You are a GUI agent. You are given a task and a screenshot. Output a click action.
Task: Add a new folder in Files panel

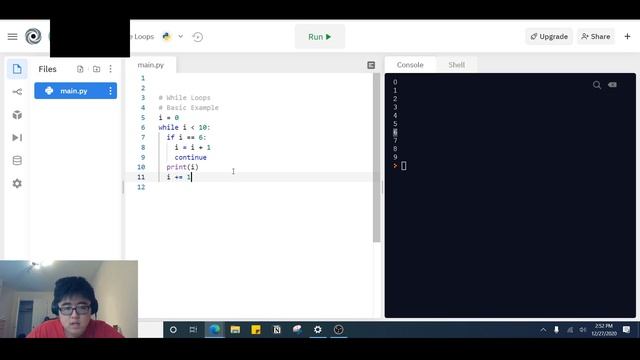click(x=96, y=69)
